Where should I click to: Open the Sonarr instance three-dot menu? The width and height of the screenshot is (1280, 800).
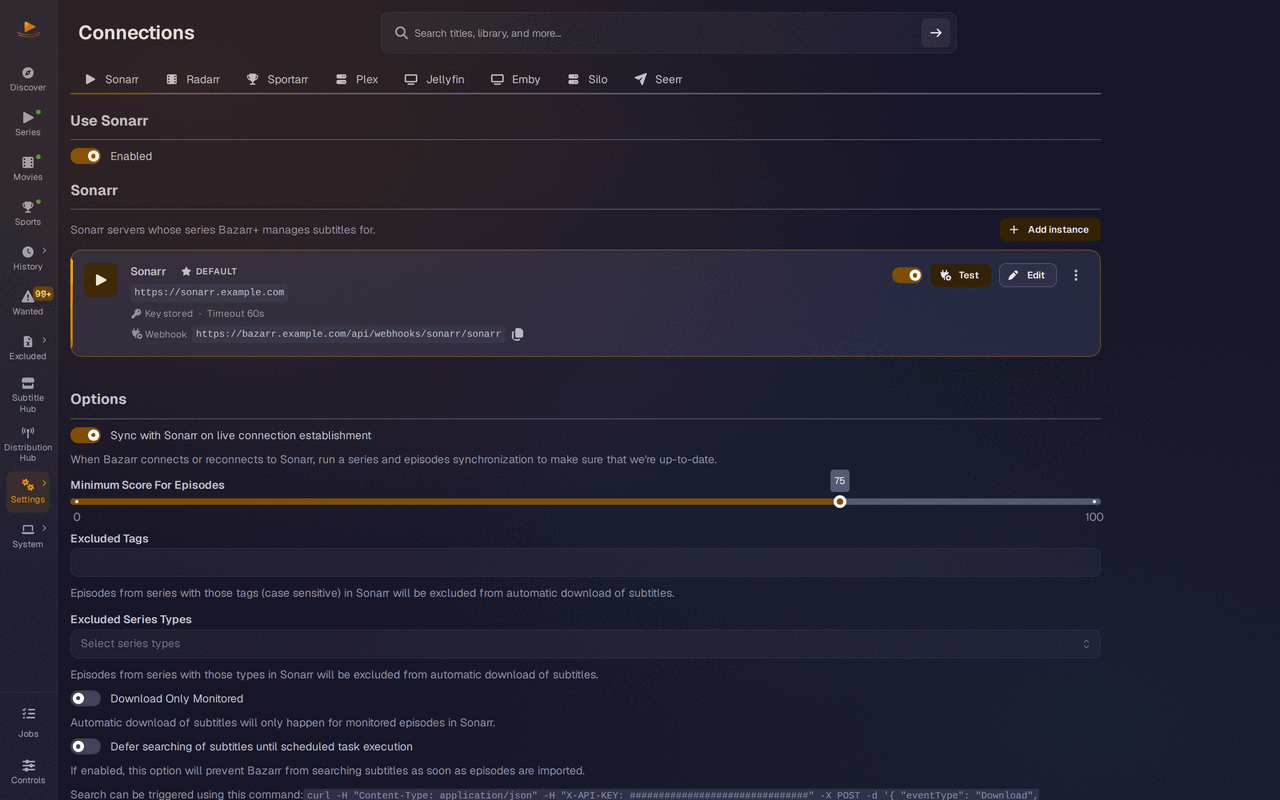point(1076,275)
